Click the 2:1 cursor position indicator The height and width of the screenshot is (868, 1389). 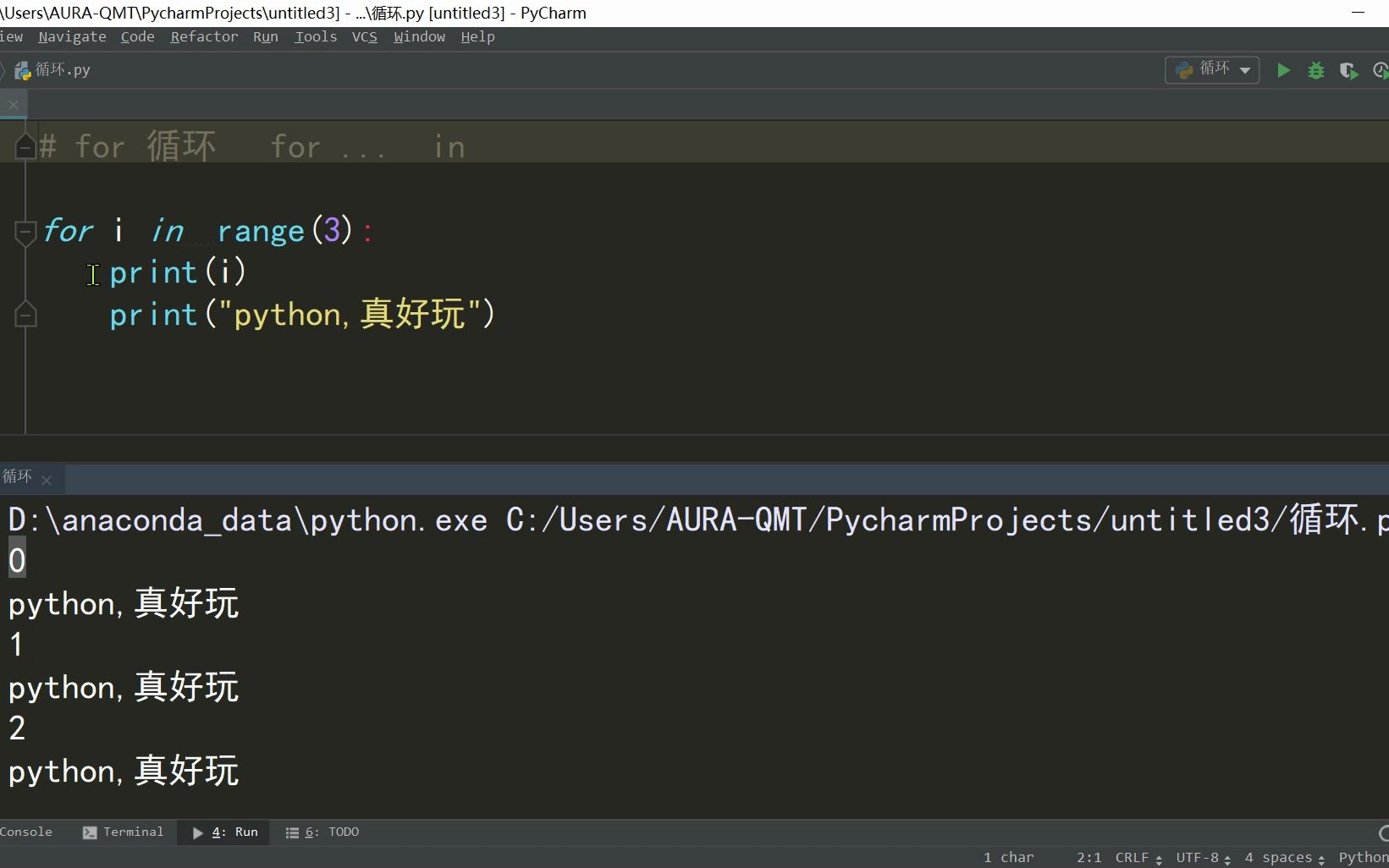1089,857
